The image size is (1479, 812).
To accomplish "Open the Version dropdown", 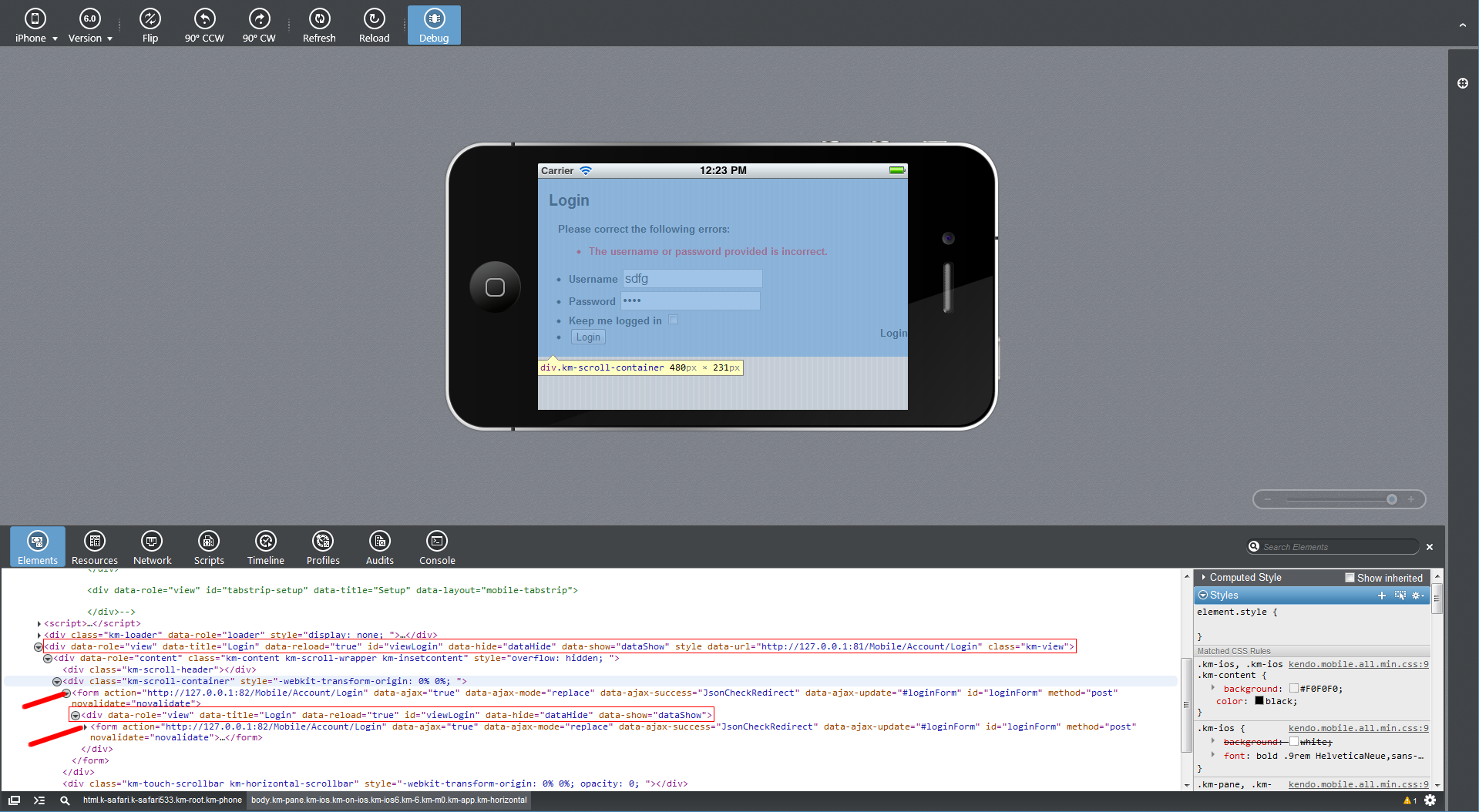I will coord(90,25).
